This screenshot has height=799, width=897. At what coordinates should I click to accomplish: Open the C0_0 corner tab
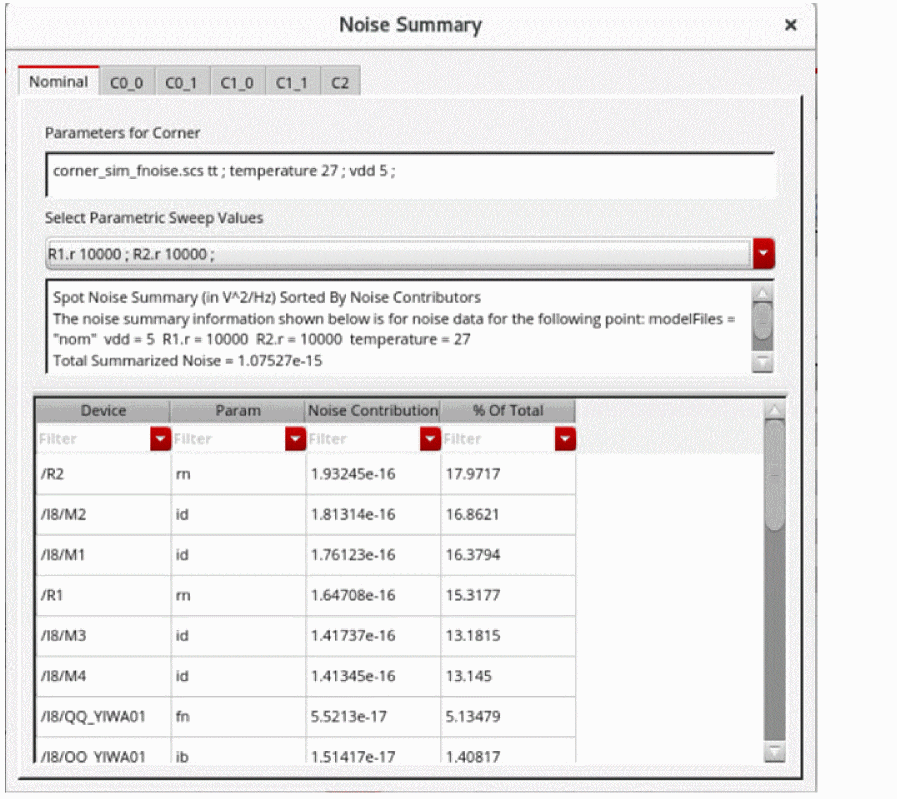[127, 83]
